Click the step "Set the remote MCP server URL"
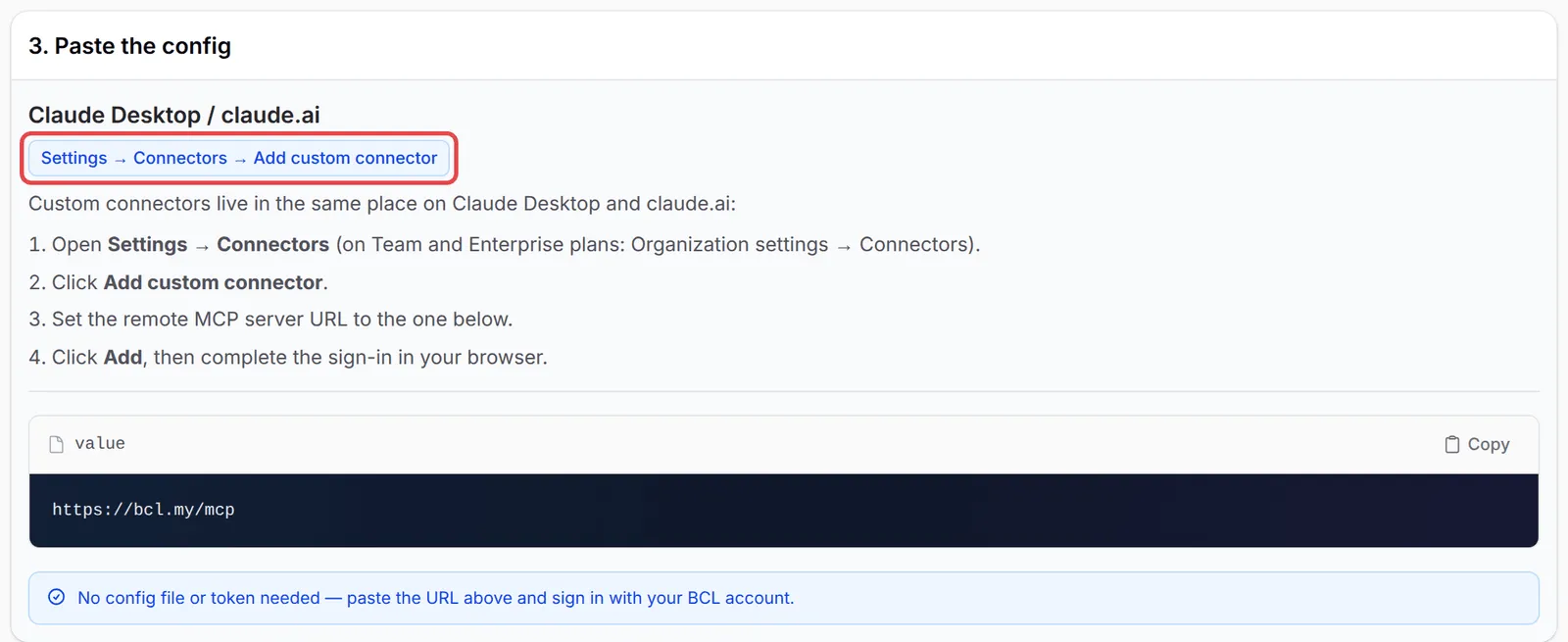The height and width of the screenshot is (642, 1568). pyautogui.click(x=270, y=320)
